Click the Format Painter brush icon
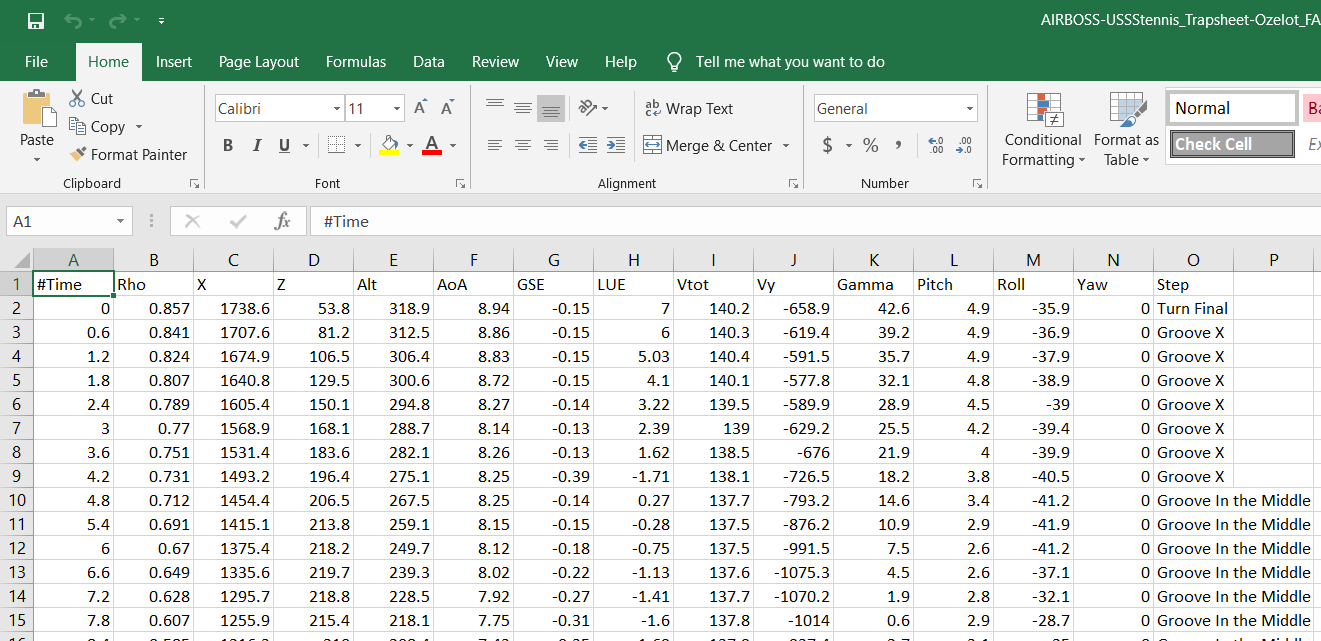The width and height of the screenshot is (1321, 641). [x=78, y=155]
